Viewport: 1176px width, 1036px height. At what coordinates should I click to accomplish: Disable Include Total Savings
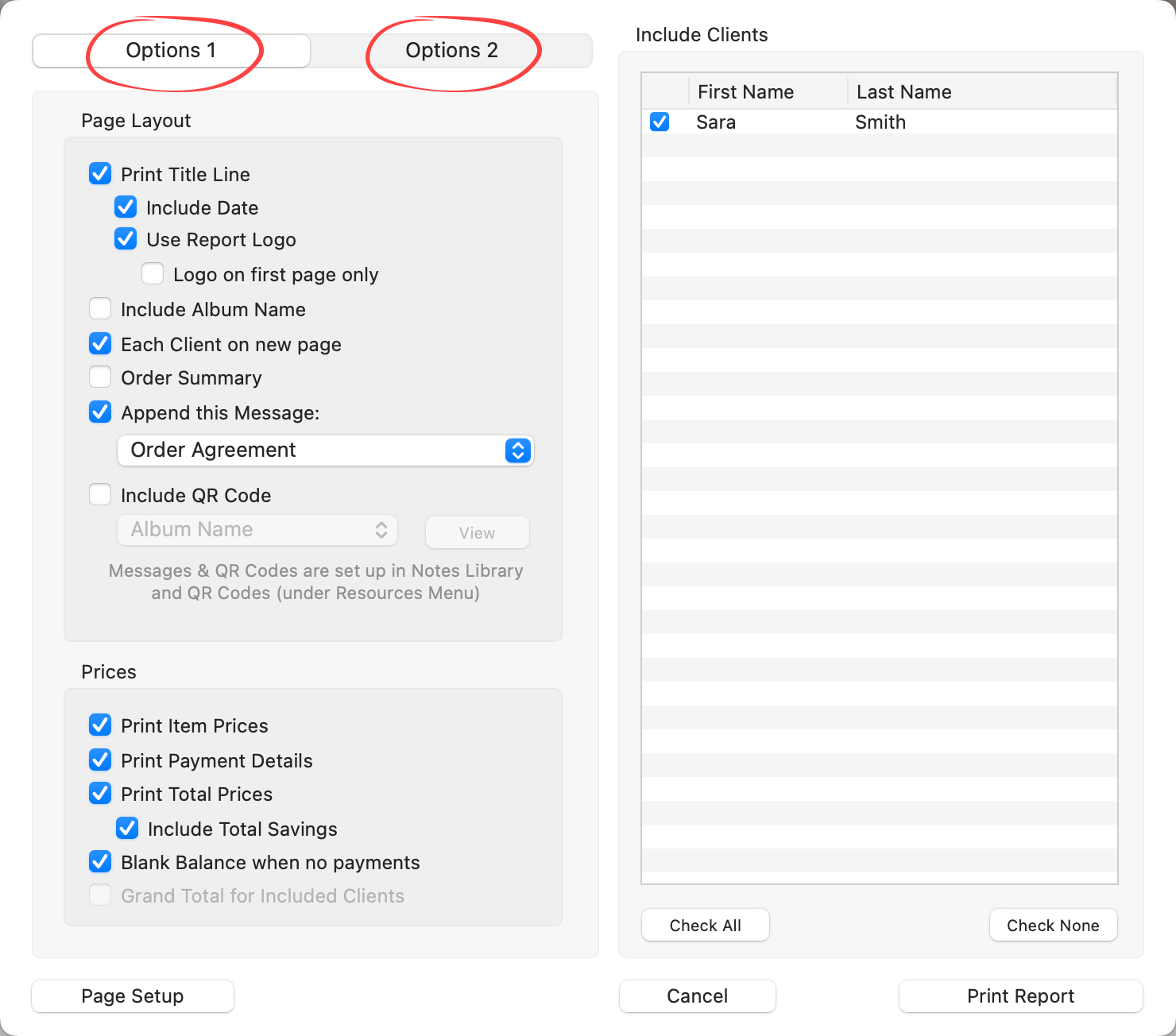click(127, 829)
